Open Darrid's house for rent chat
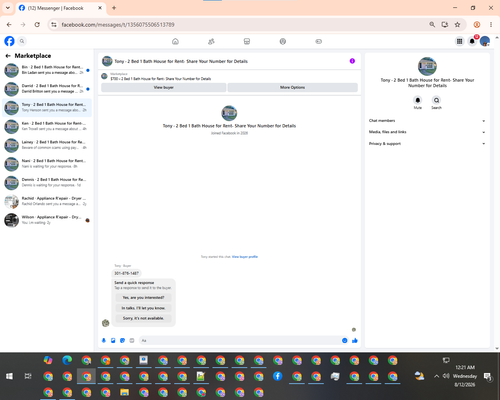The height and width of the screenshot is (400, 500). [x=47, y=89]
